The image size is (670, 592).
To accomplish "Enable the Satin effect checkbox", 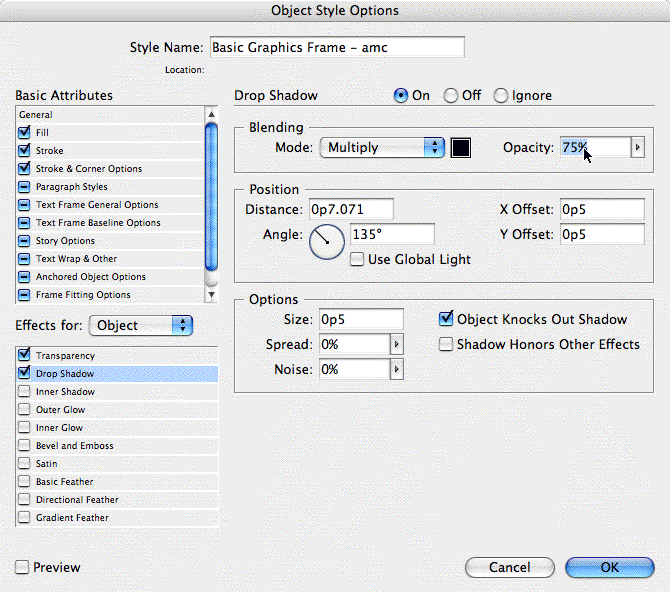I will (x=24, y=463).
